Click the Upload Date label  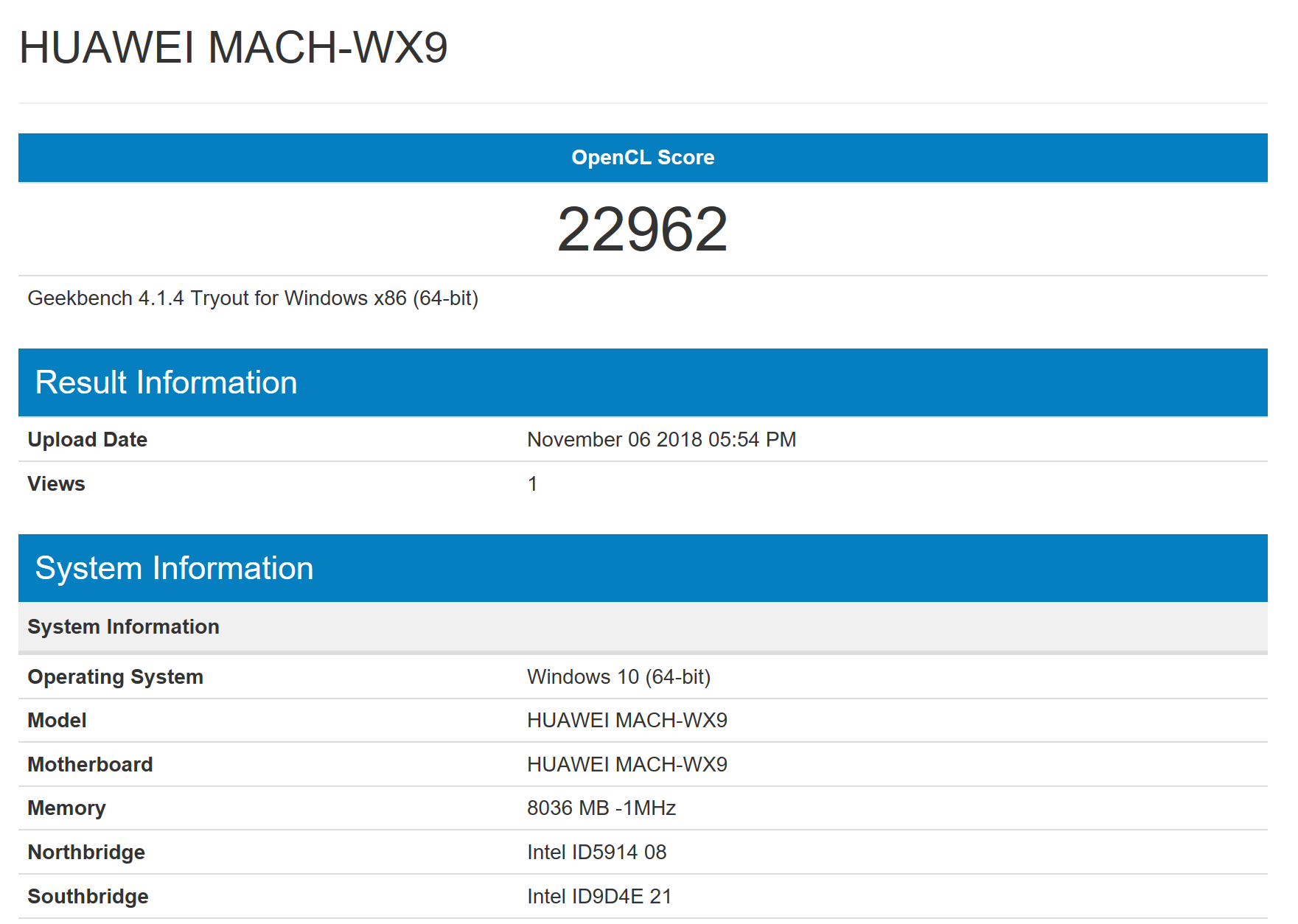[88, 440]
